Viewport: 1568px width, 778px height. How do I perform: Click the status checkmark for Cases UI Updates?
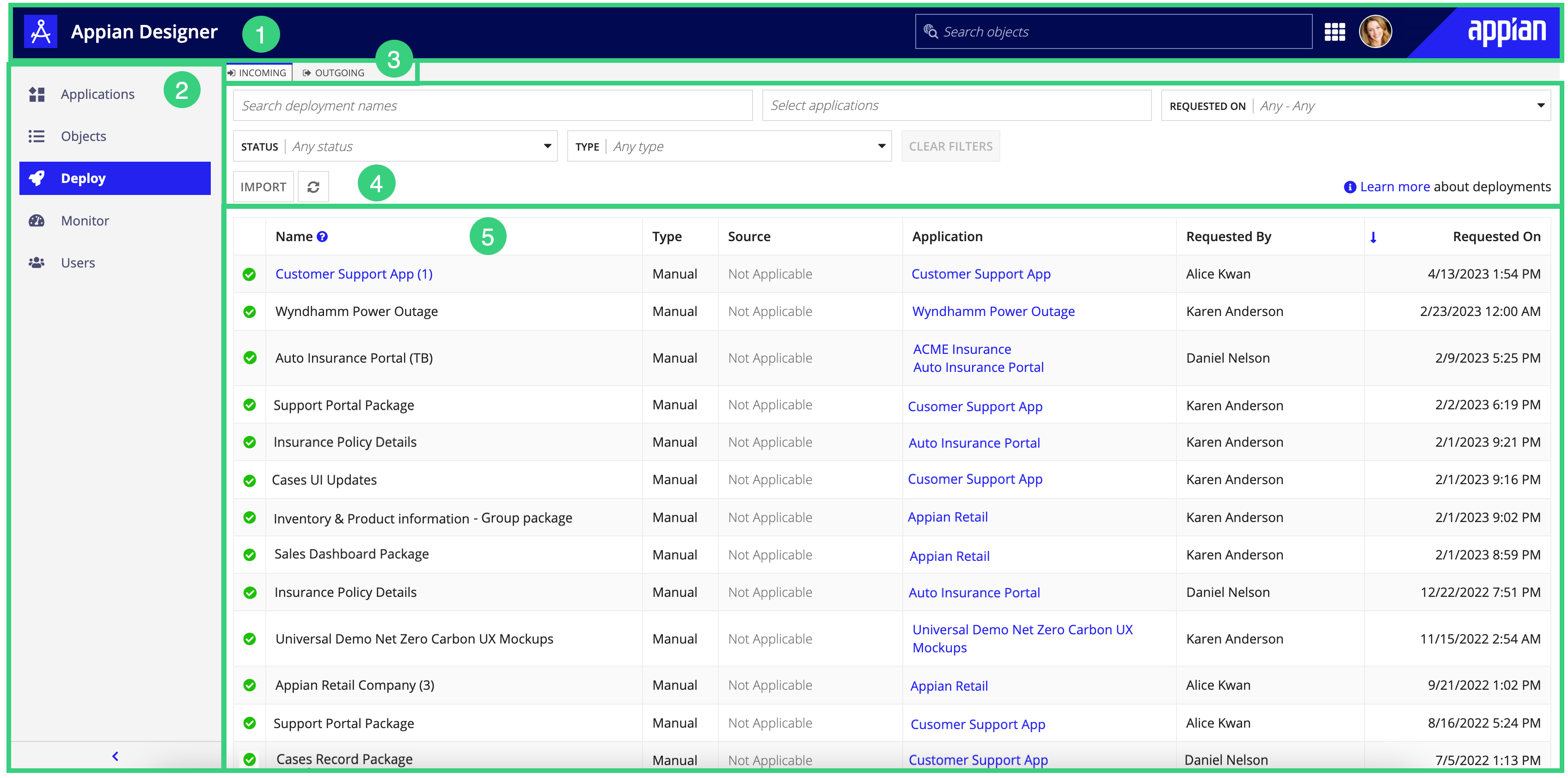[250, 480]
